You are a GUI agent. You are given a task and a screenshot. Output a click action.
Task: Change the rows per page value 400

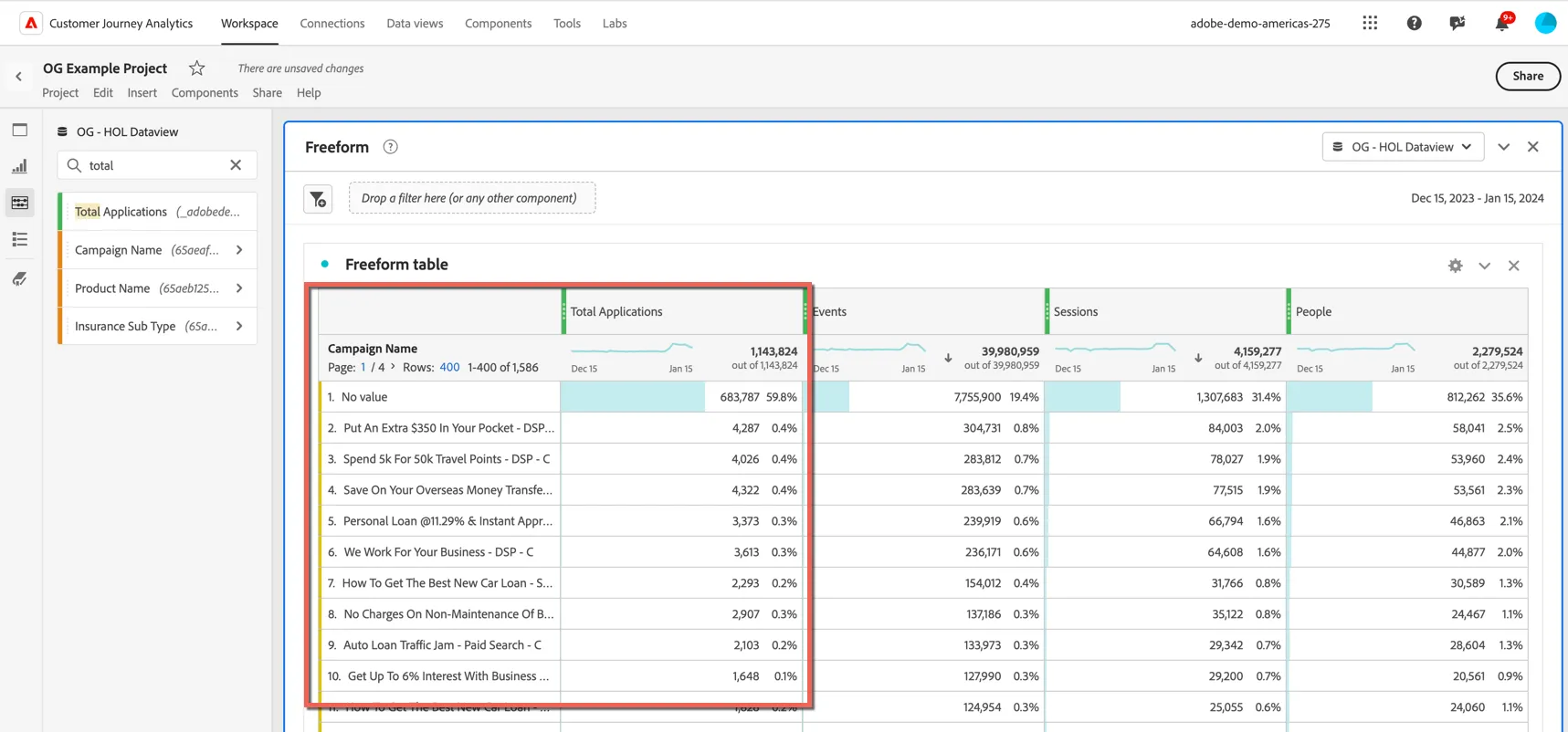pyautogui.click(x=449, y=367)
